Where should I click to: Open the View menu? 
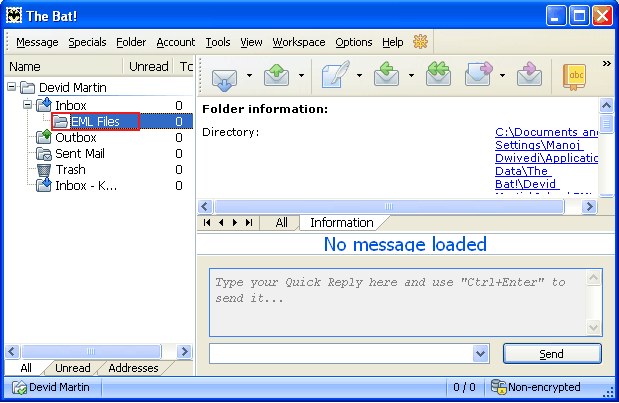tap(251, 42)
